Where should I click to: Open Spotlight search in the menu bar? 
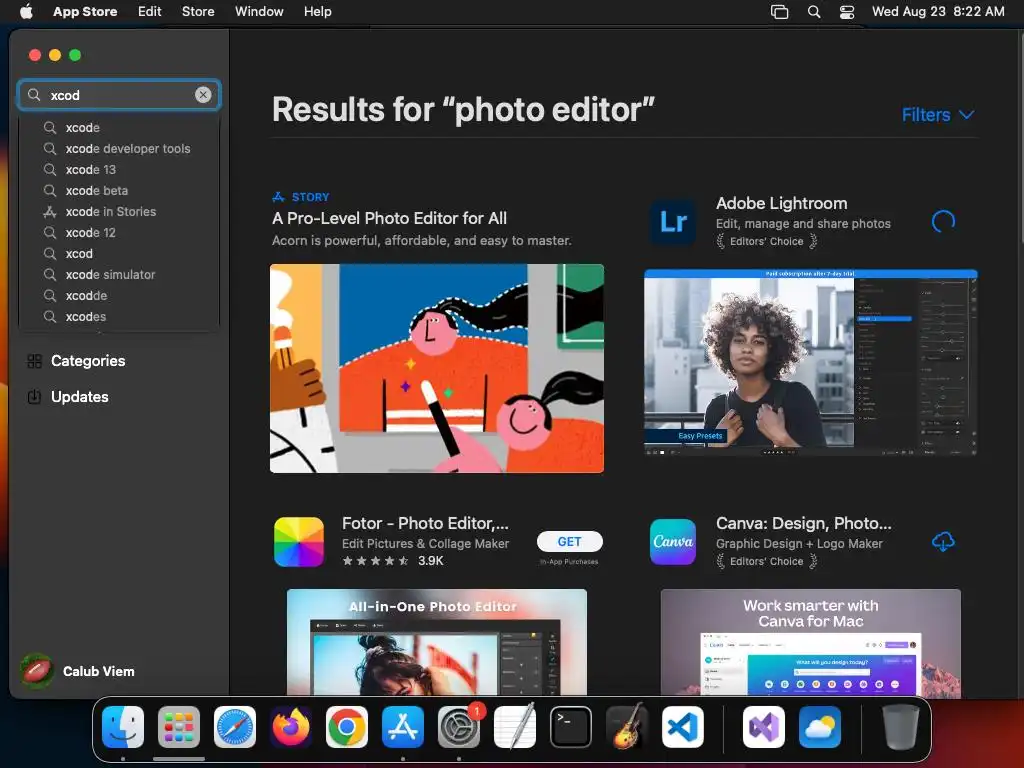[x=814, y=12]
